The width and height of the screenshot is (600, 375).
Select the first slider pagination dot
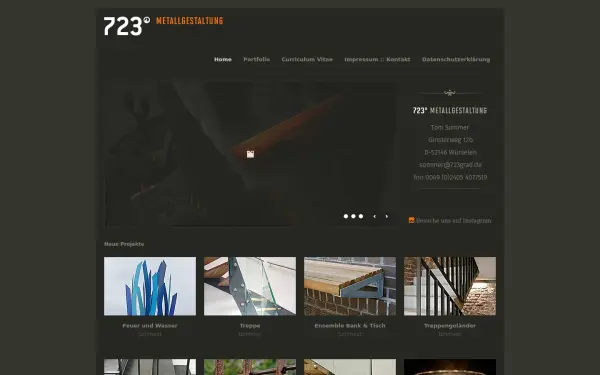(x=346, y=216)
